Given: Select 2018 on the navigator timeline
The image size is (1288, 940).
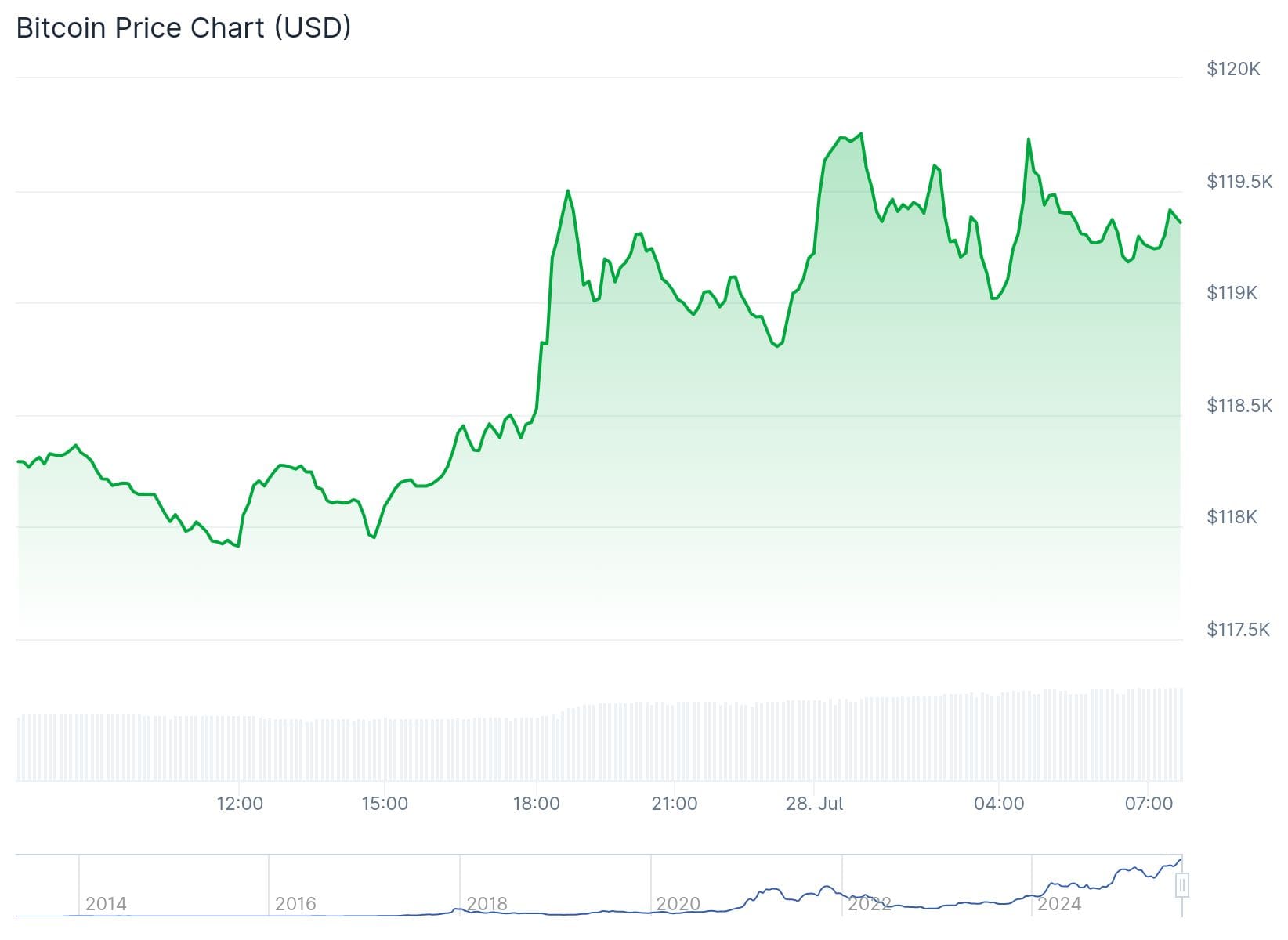Looking at the screenshot, I should (x=487, y=904).
